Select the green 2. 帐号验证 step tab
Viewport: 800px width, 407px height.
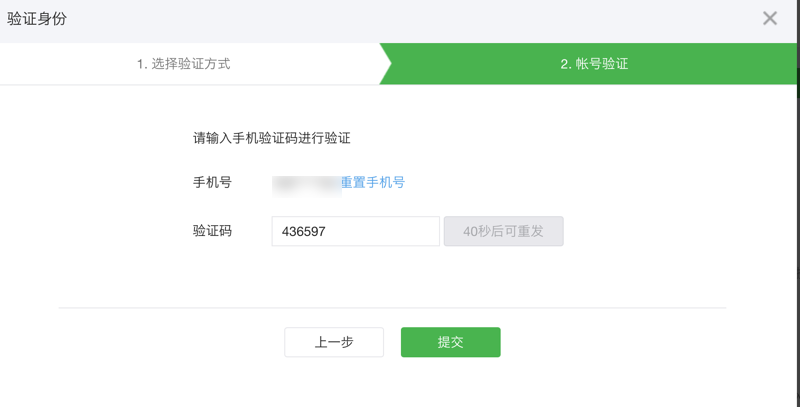[x=594, y=64]
